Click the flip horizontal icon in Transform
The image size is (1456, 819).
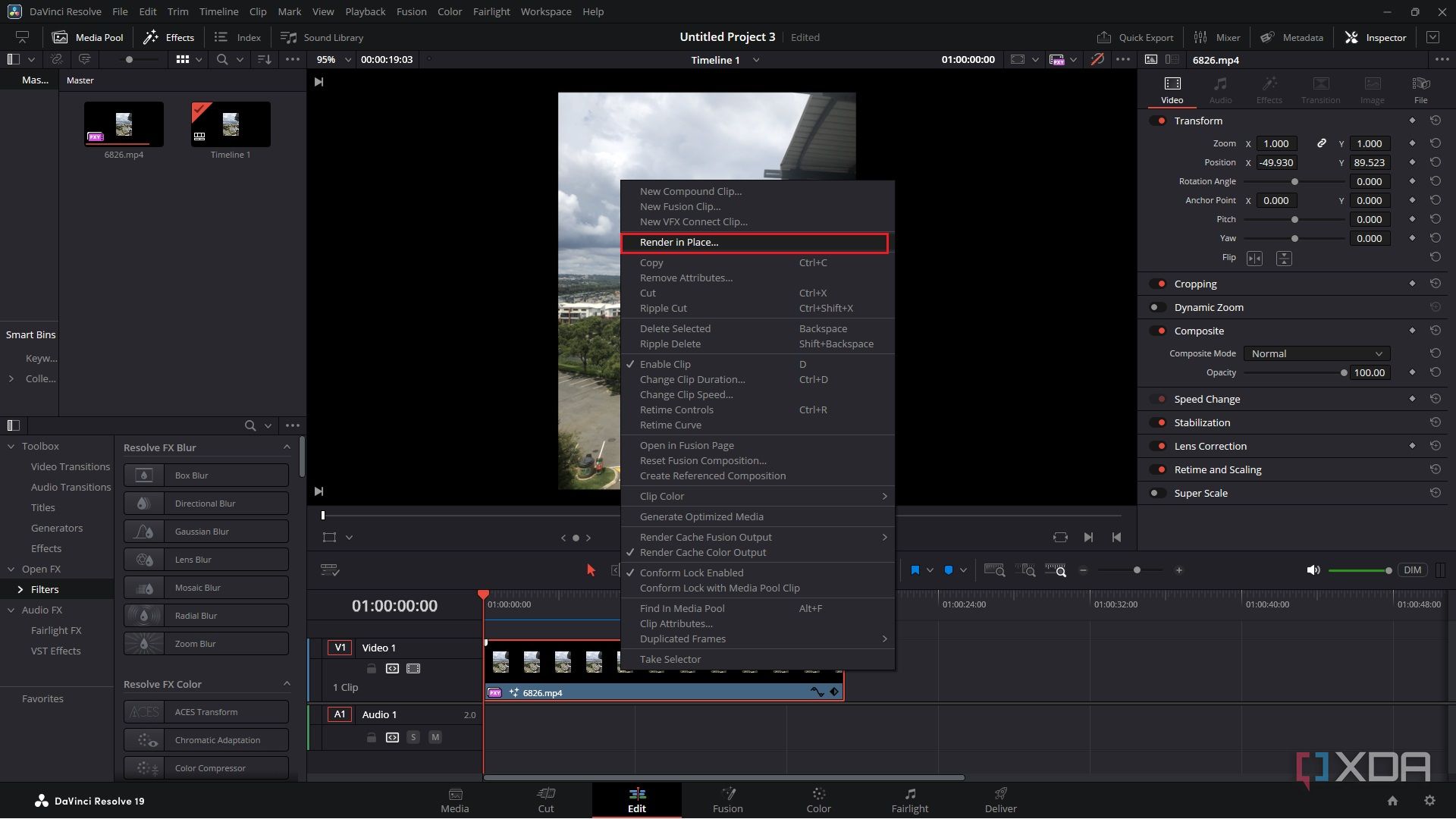1254,259
